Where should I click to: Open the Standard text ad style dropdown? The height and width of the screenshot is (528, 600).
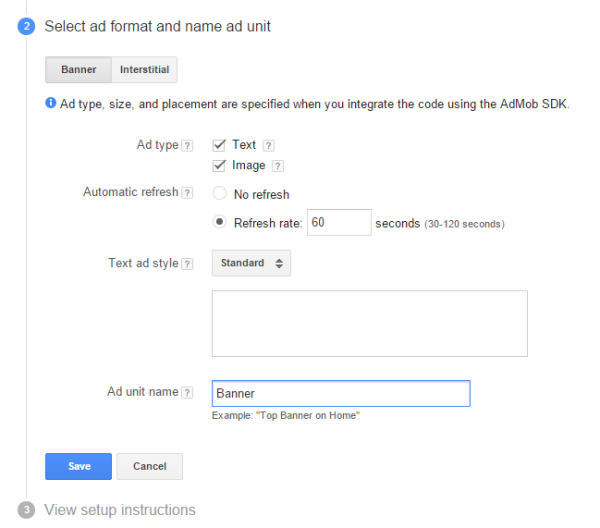[252, 263]
